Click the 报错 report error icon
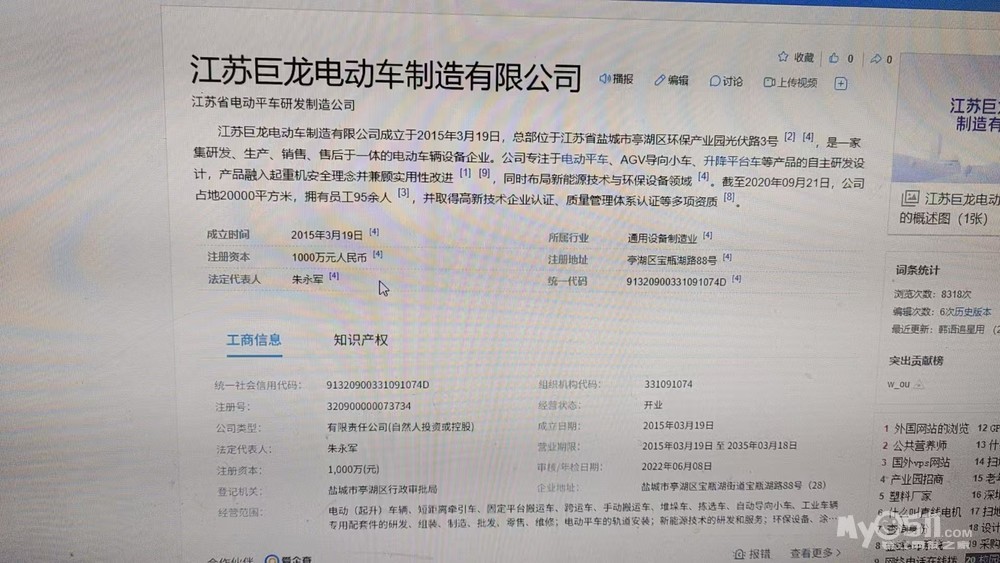 click(739, 553)
